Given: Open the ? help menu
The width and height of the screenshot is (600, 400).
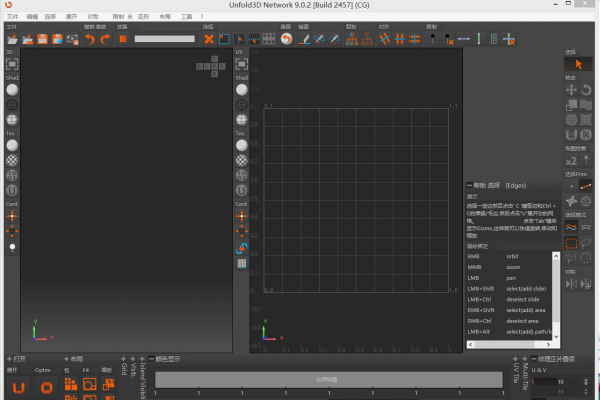Looking at the screenshot, I should click(202, 16).
